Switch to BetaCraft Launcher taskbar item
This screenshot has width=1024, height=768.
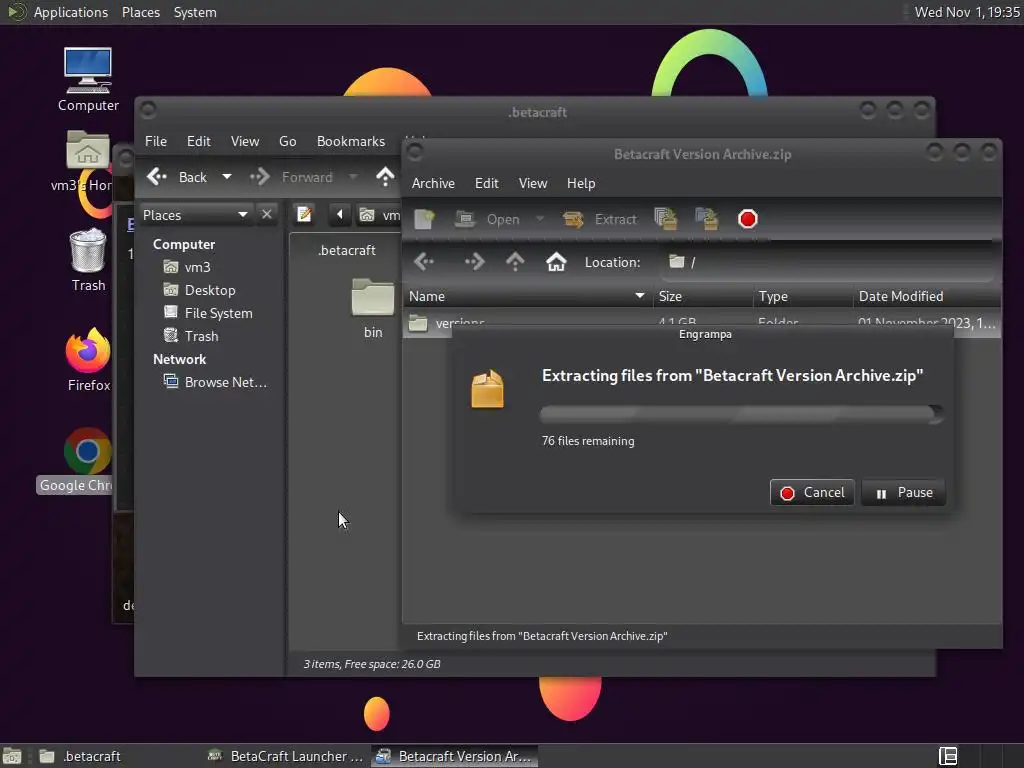point(285,756)
